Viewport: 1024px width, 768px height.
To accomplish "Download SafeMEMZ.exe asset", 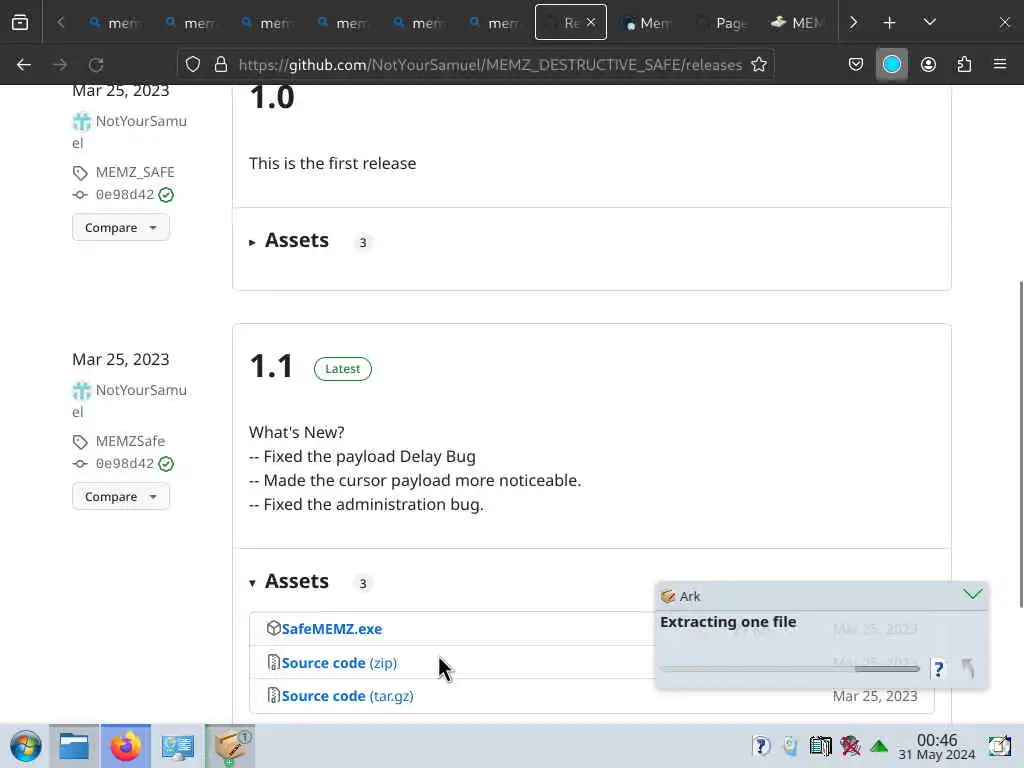I will click(x=332, y=629).
